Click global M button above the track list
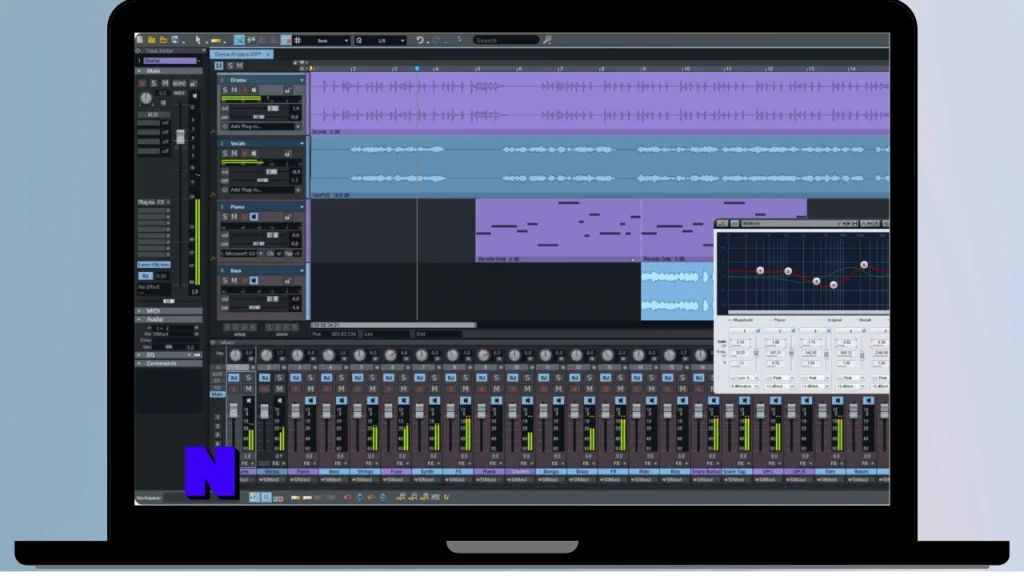 click(240, 66)
